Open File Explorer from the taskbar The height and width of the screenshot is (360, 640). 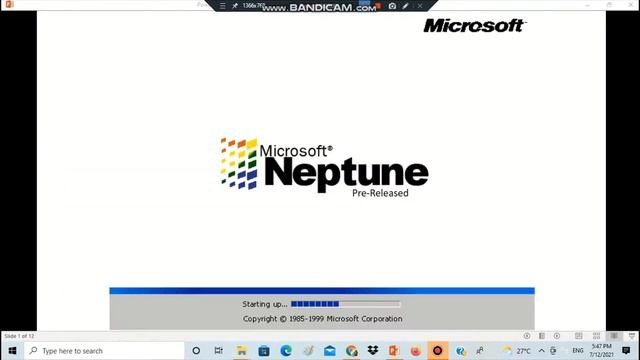(x=242, y=351)
